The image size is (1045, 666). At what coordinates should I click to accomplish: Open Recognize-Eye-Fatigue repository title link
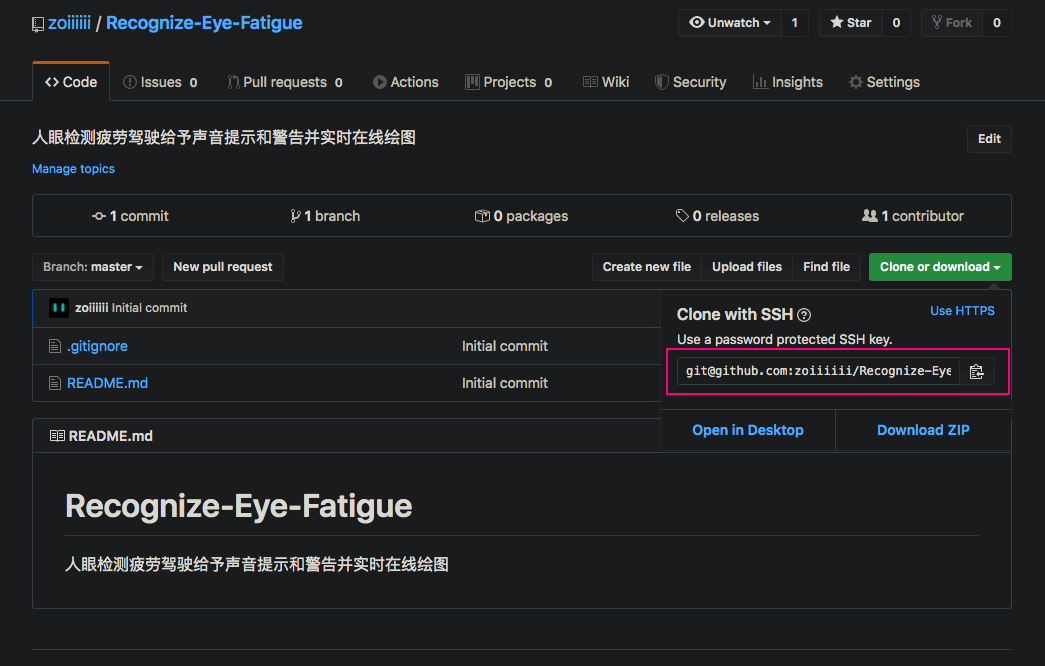point(204,23)
